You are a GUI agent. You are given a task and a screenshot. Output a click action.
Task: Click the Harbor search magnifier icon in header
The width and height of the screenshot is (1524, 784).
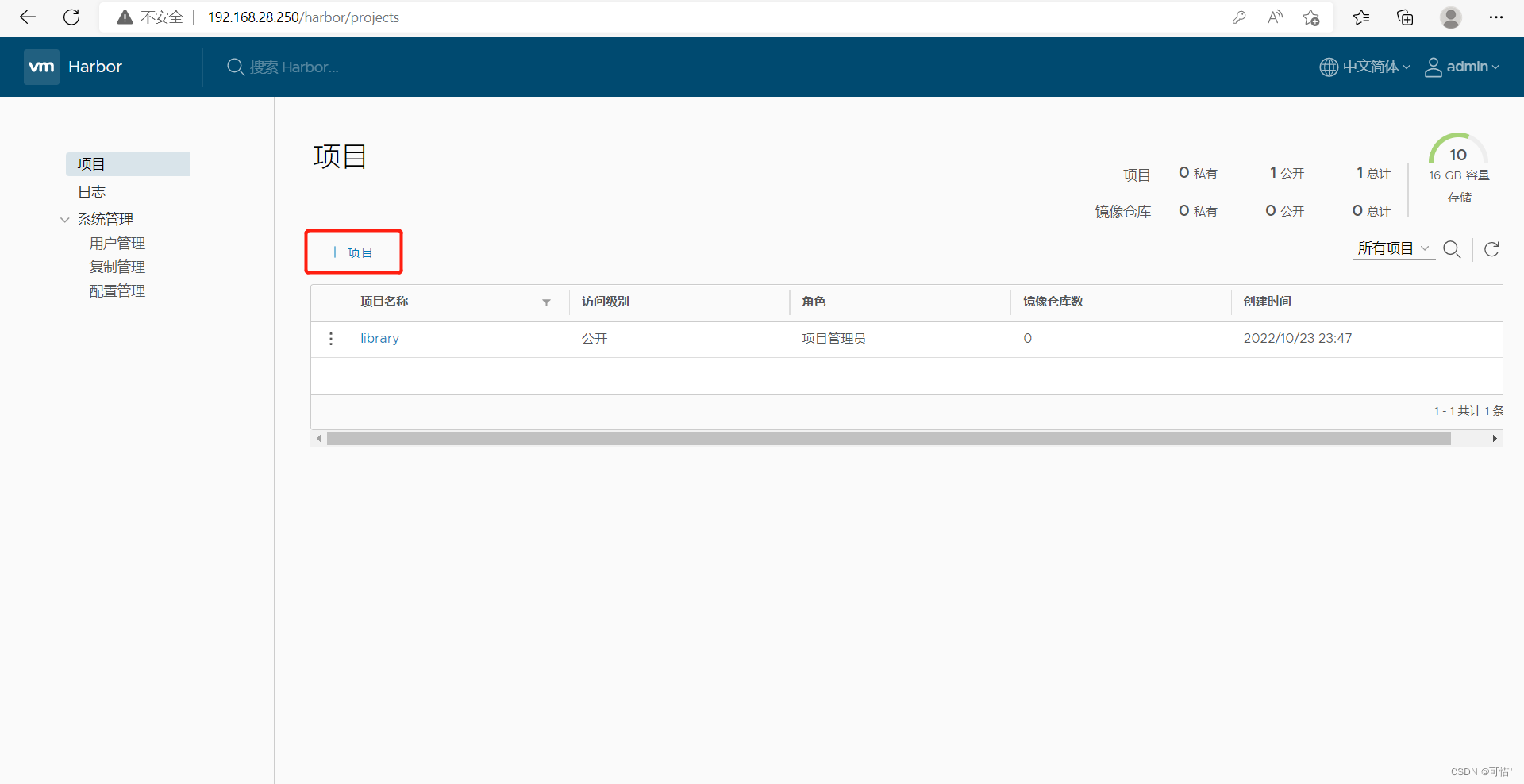(235, 67)
